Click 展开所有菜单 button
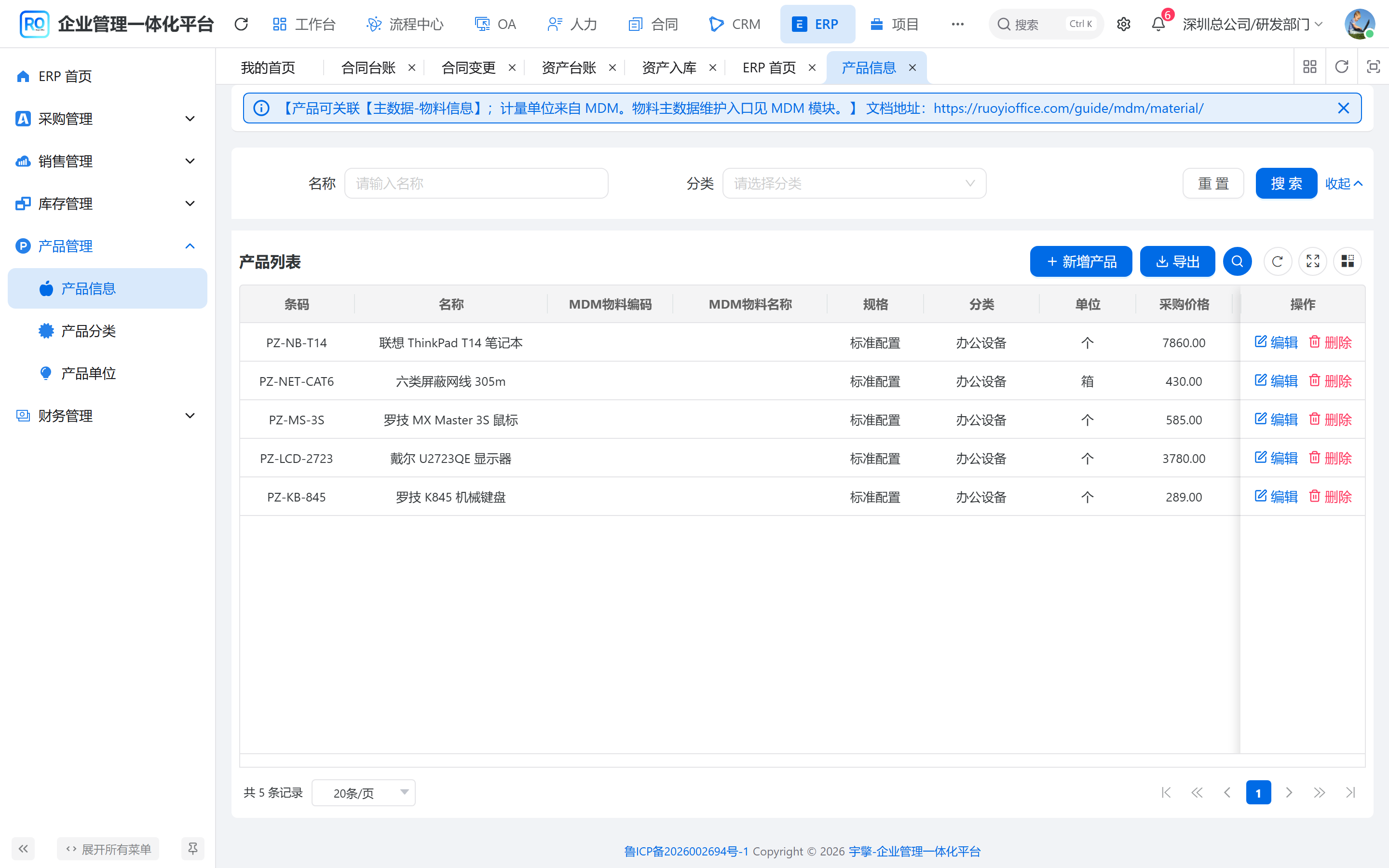This screenshot has height=868, width=1389. point(108,849)
